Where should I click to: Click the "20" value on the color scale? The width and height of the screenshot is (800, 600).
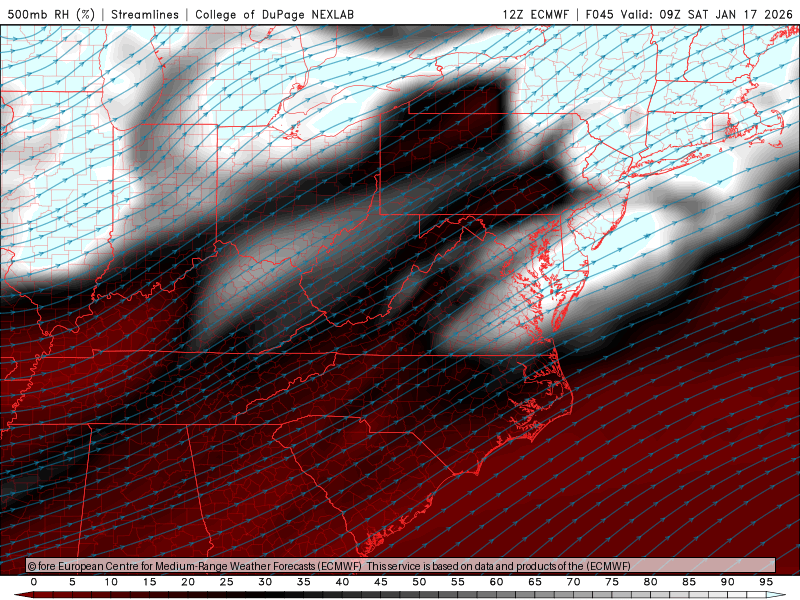click(188, 582)
